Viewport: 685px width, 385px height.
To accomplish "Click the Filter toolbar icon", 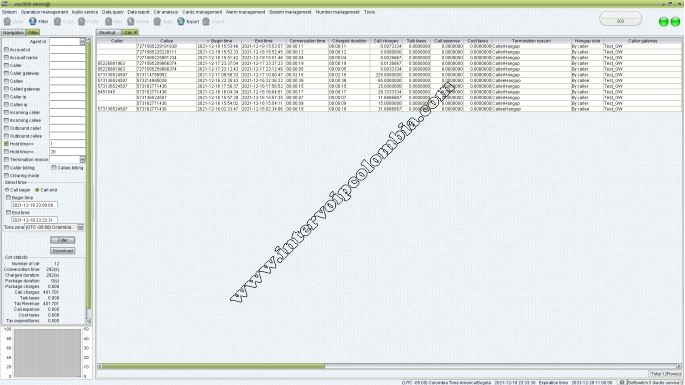I will pyautogui.click(x=33, y=21).
